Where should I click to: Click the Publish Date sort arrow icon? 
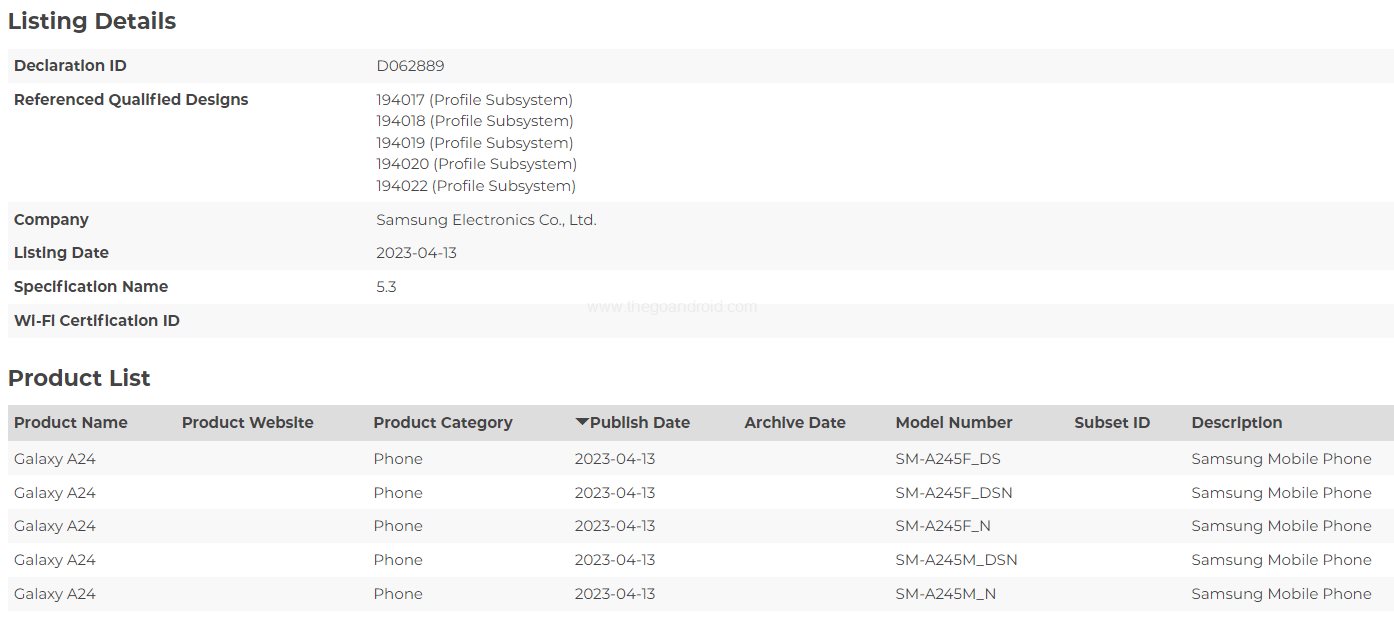581,422
